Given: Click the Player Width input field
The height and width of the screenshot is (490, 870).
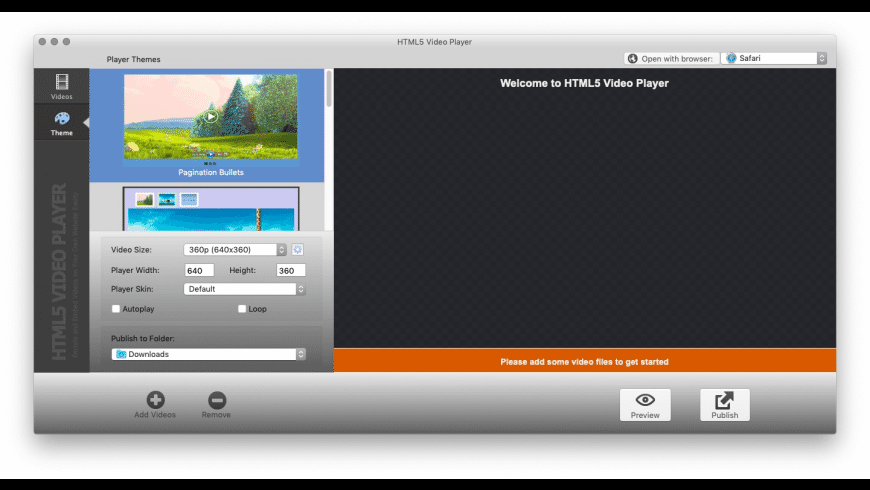Looking at the screenshot, I should click(199, 271).
